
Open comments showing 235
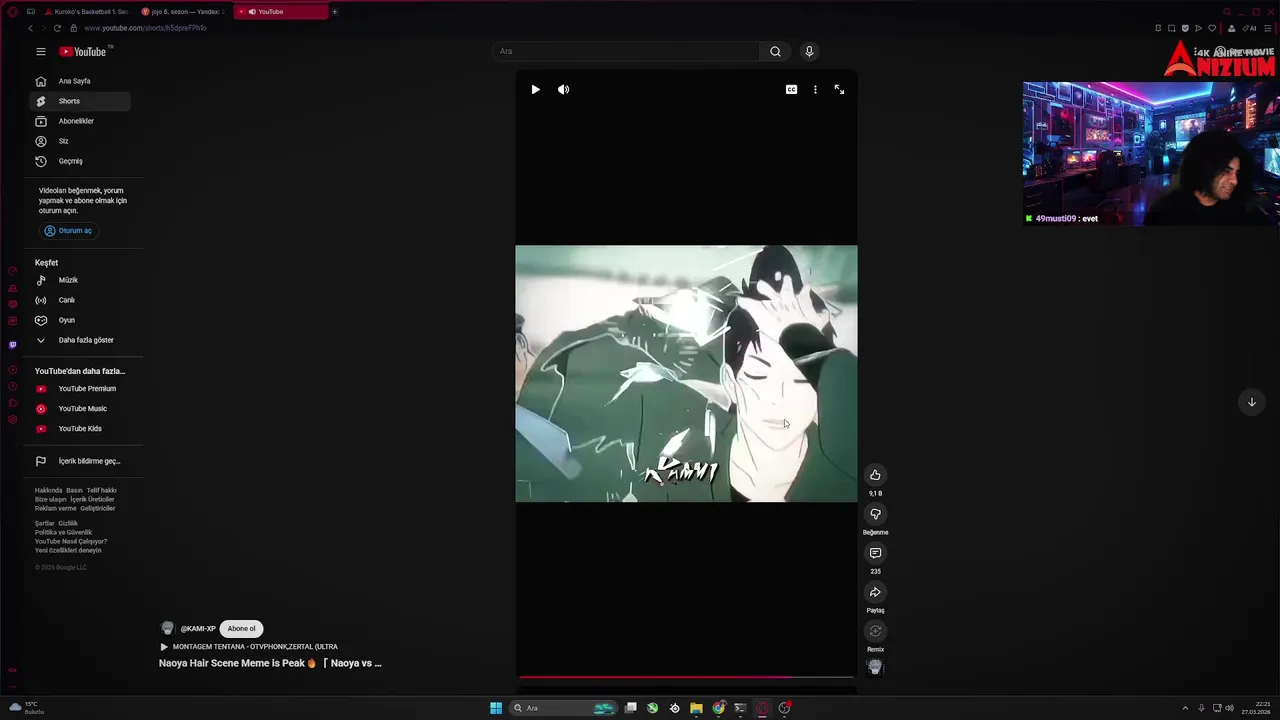coord(875,553)
